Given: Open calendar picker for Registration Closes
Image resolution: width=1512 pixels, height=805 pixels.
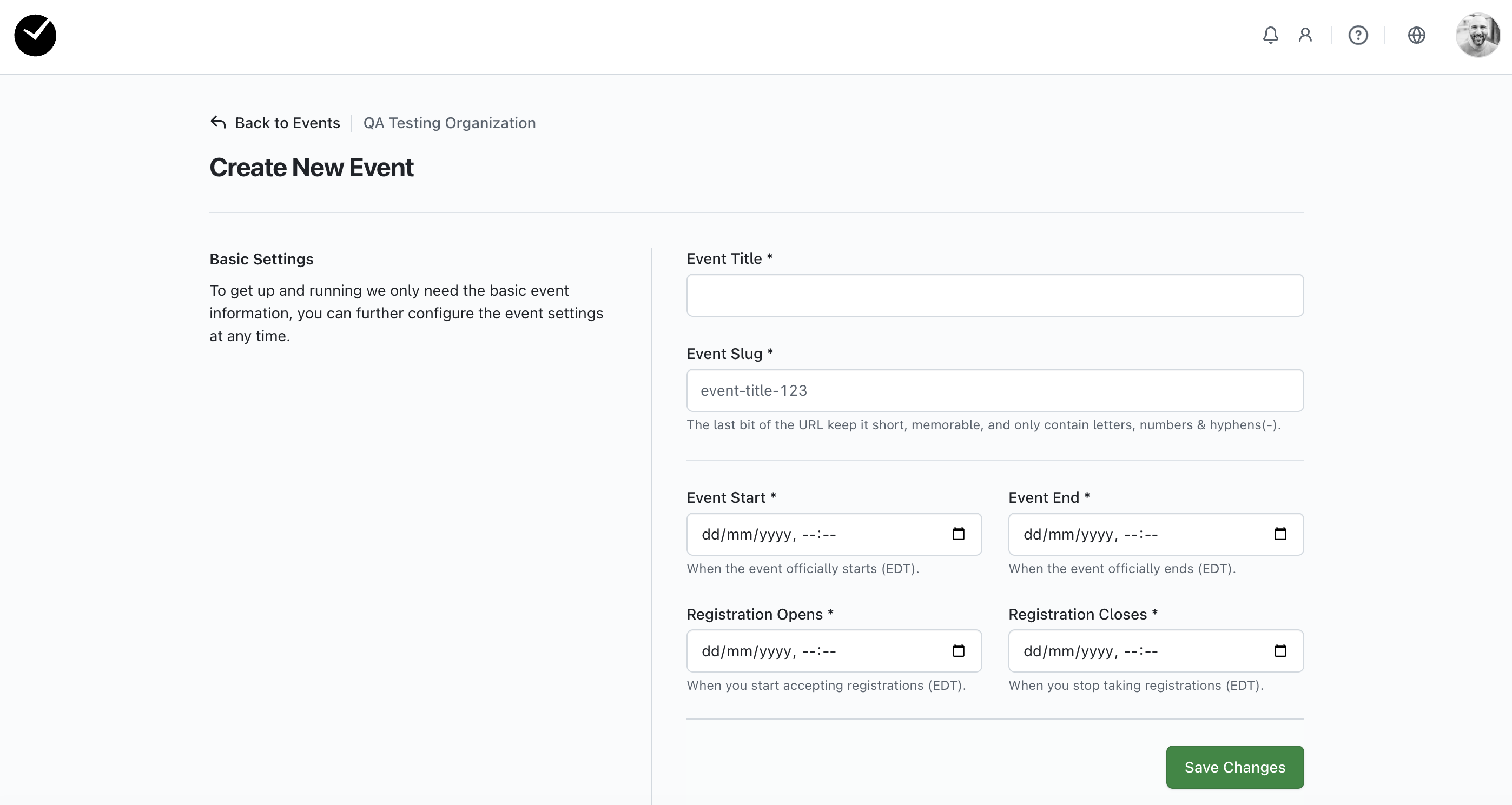Looking at the screenshot, I should click(1279, 651).
